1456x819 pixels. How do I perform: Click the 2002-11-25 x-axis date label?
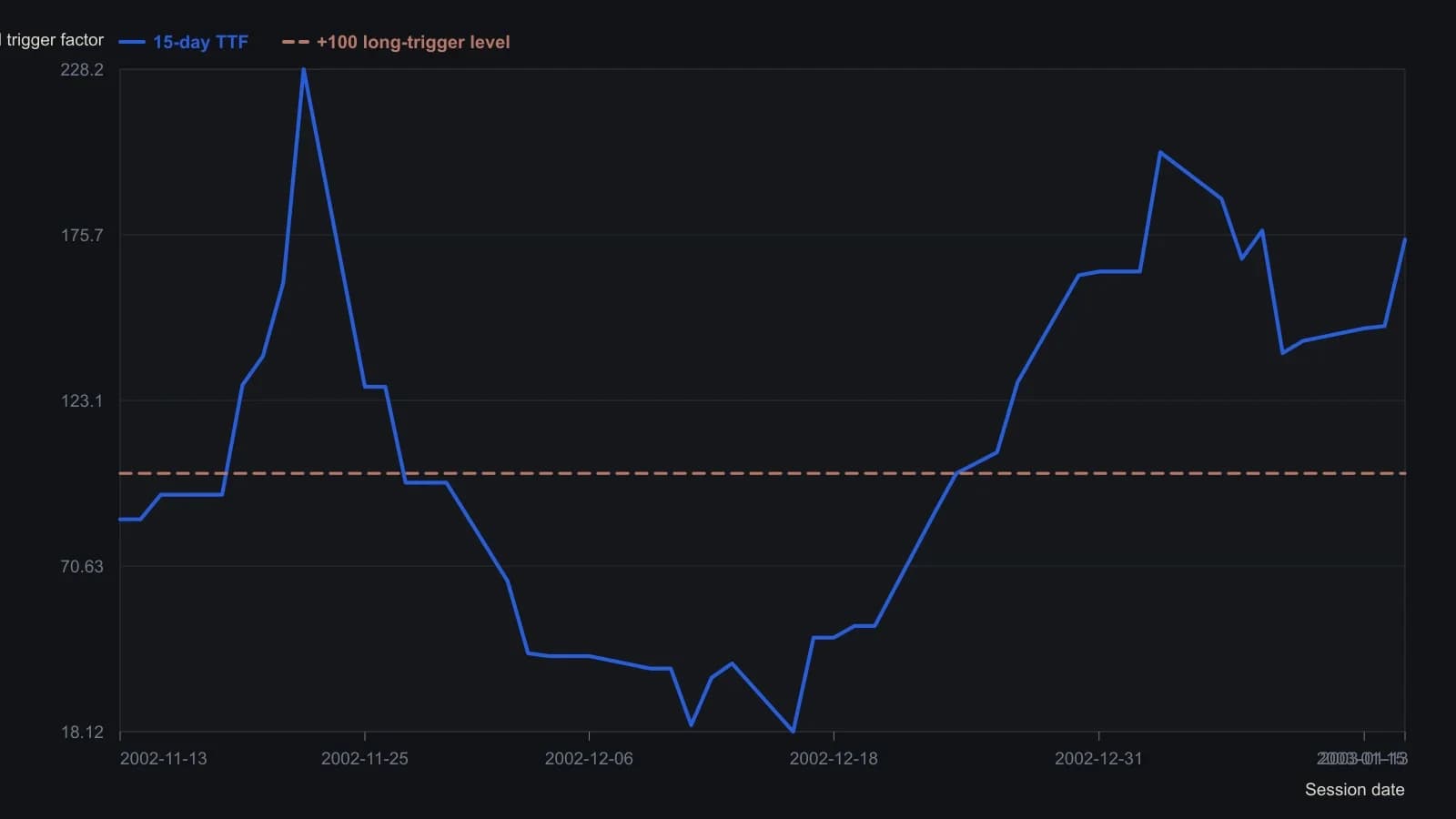pos(365,759)
